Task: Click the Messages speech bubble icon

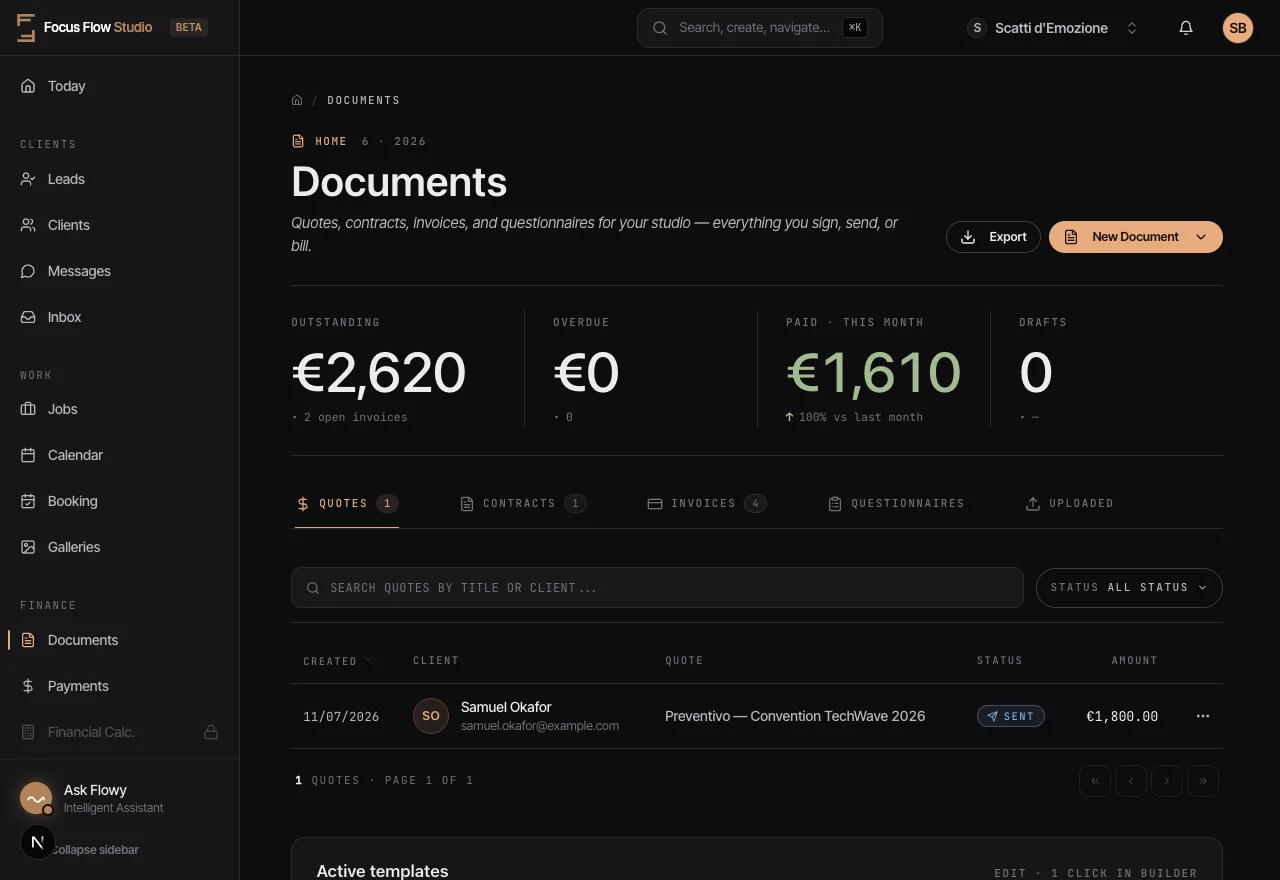Action: point(28,271)
